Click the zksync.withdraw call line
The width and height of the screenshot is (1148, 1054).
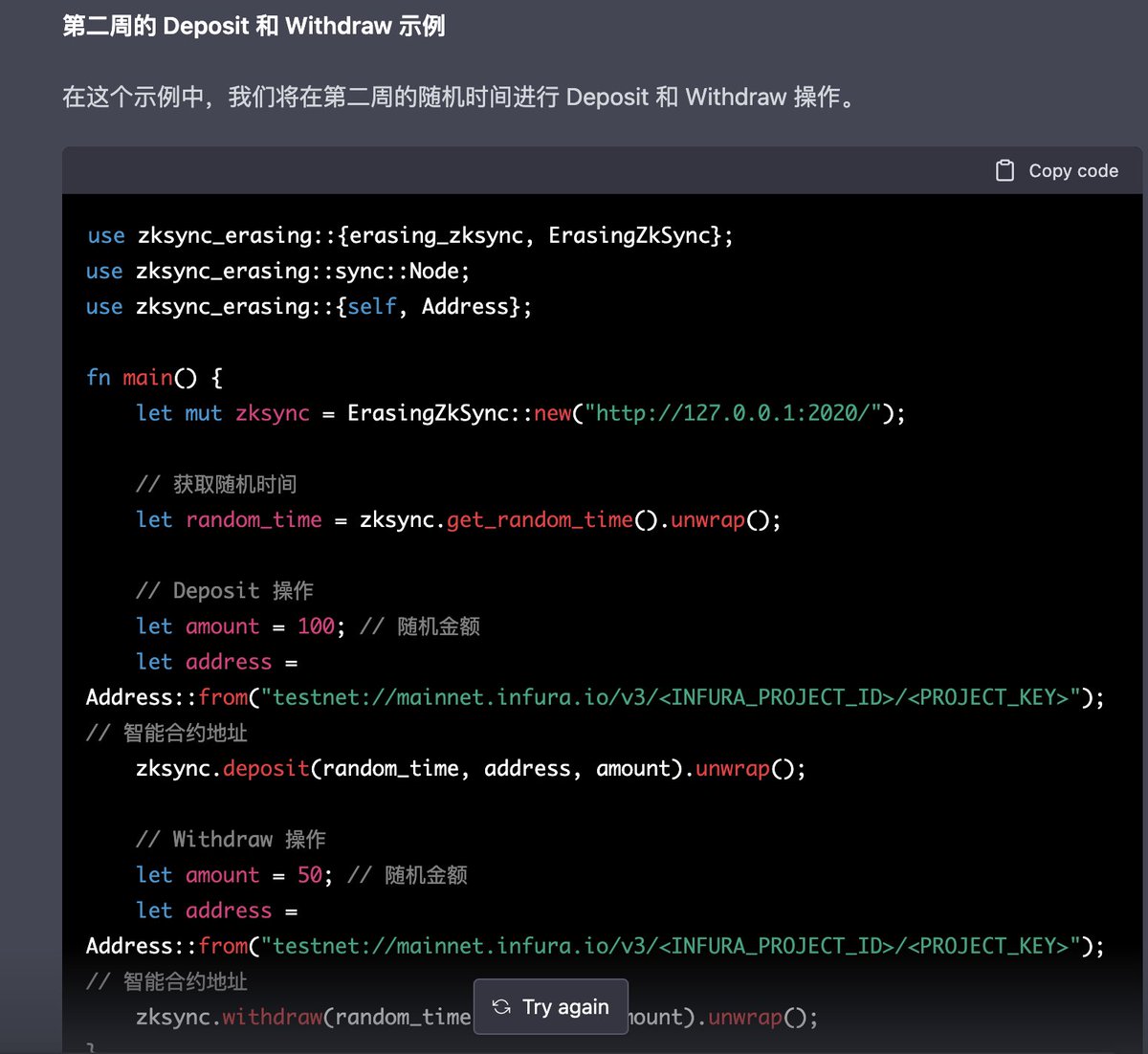click(476, 1017)
